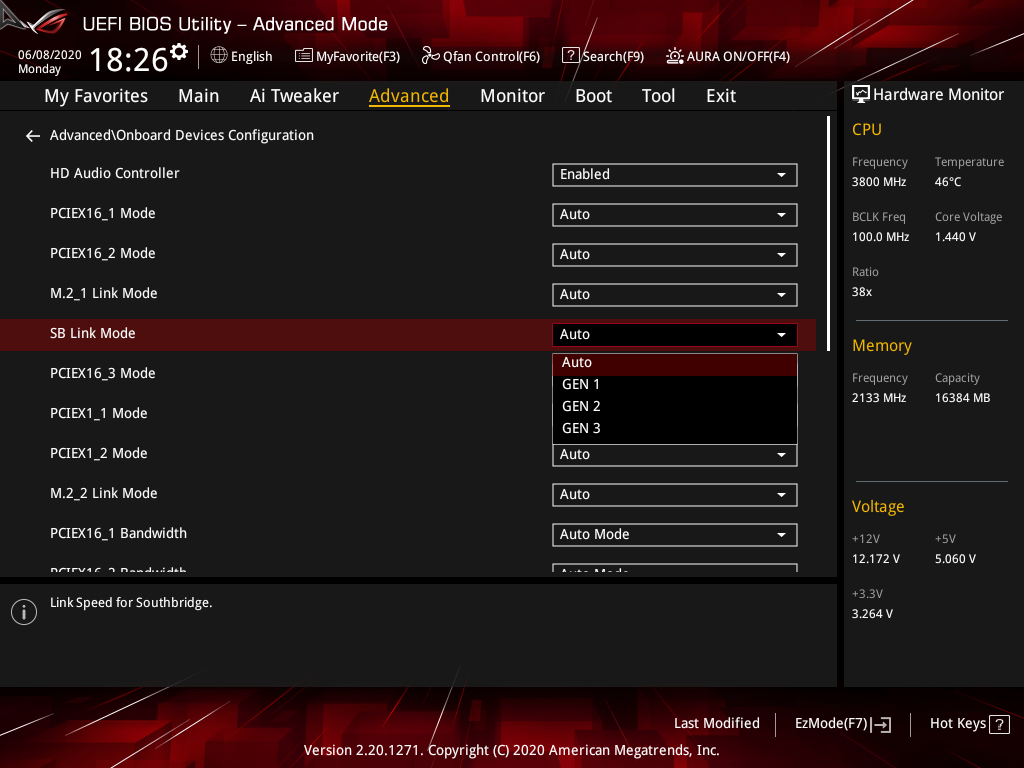Click the Hot Keys question mark box
Image resolution: width=1024 pixels, height=768 pixels.
coord(1000,724)
